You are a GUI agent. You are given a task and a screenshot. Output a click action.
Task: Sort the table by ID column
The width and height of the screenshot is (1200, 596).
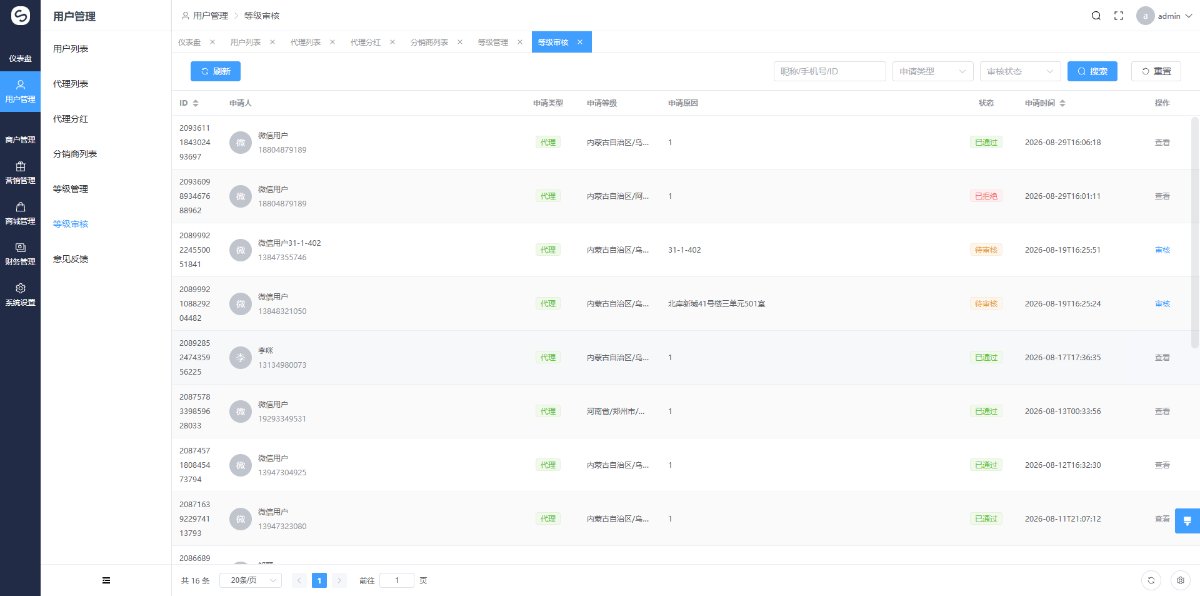(195, 103)
